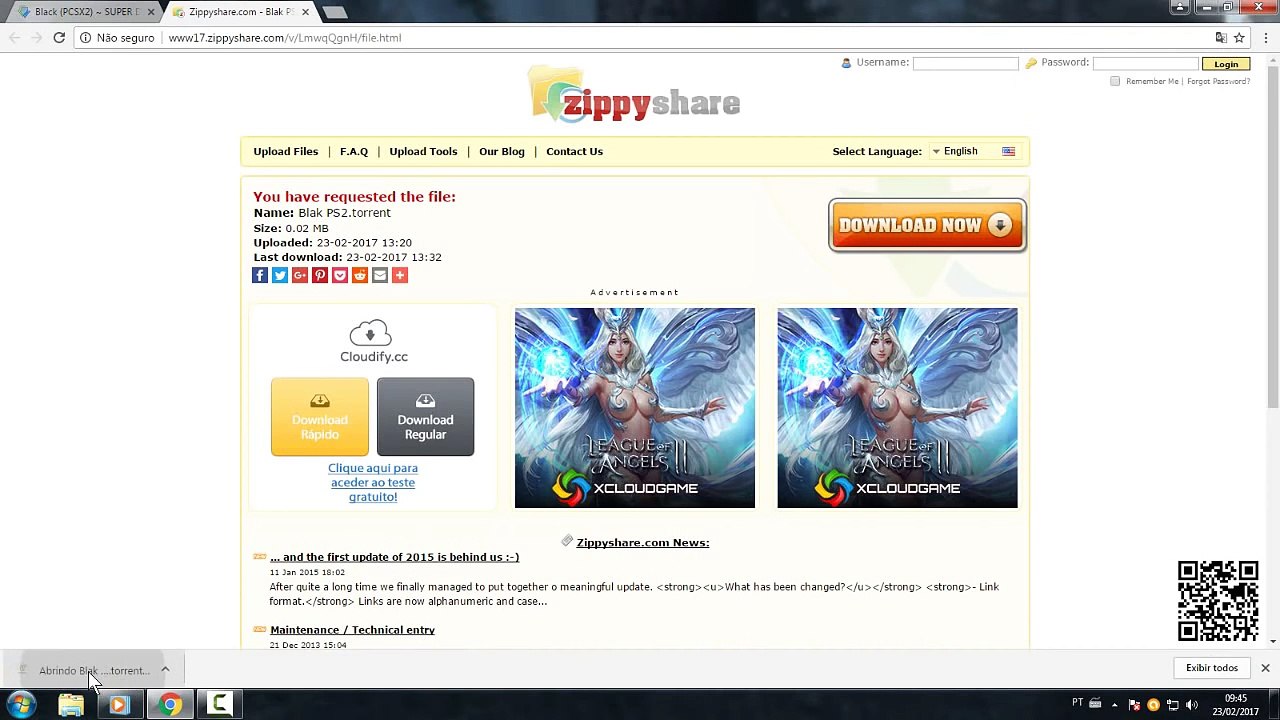
Task: Open taskbar clock showing 09:45
Action: click(1236, 705)
